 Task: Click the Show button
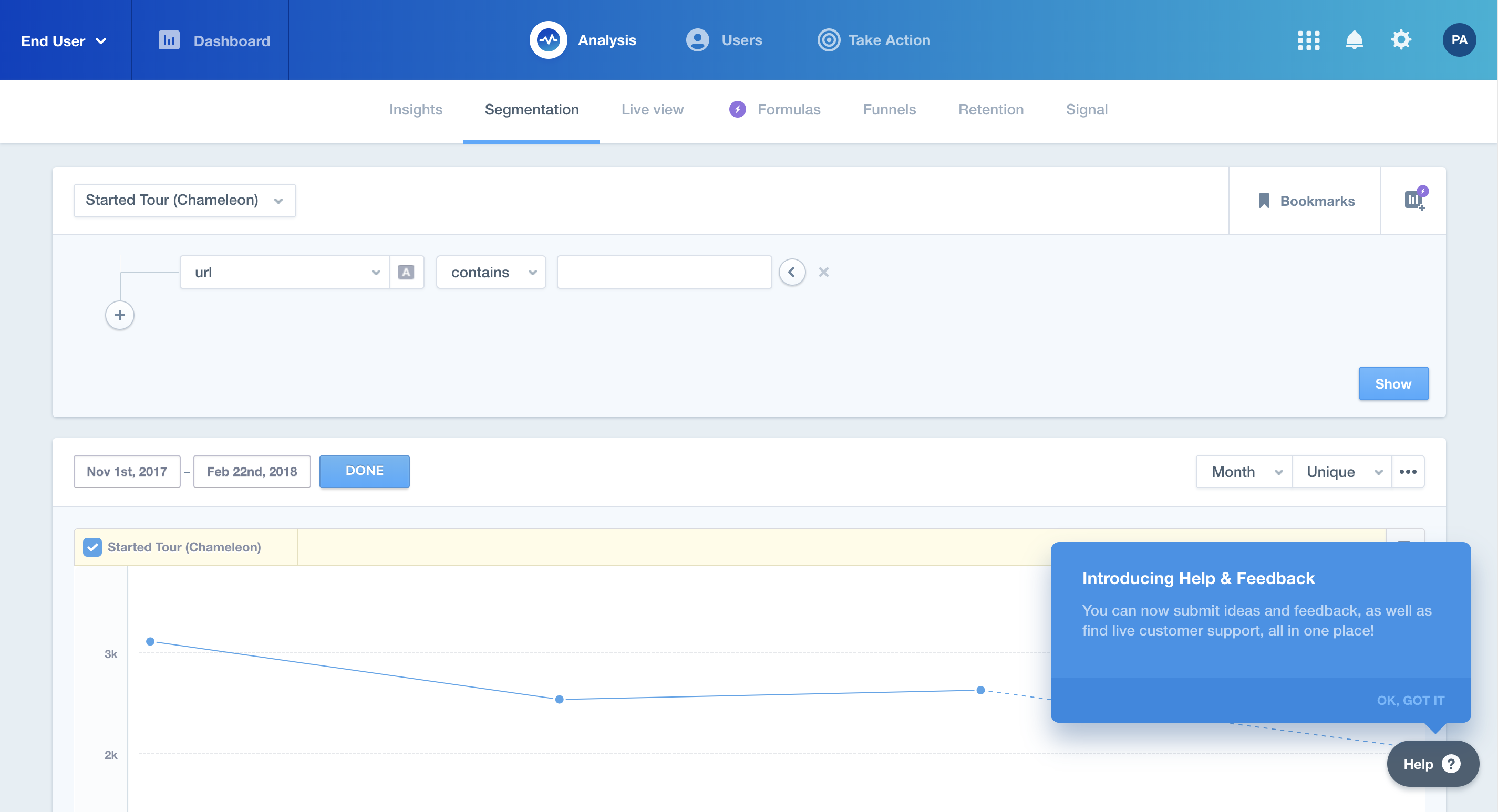(1393, 383)
